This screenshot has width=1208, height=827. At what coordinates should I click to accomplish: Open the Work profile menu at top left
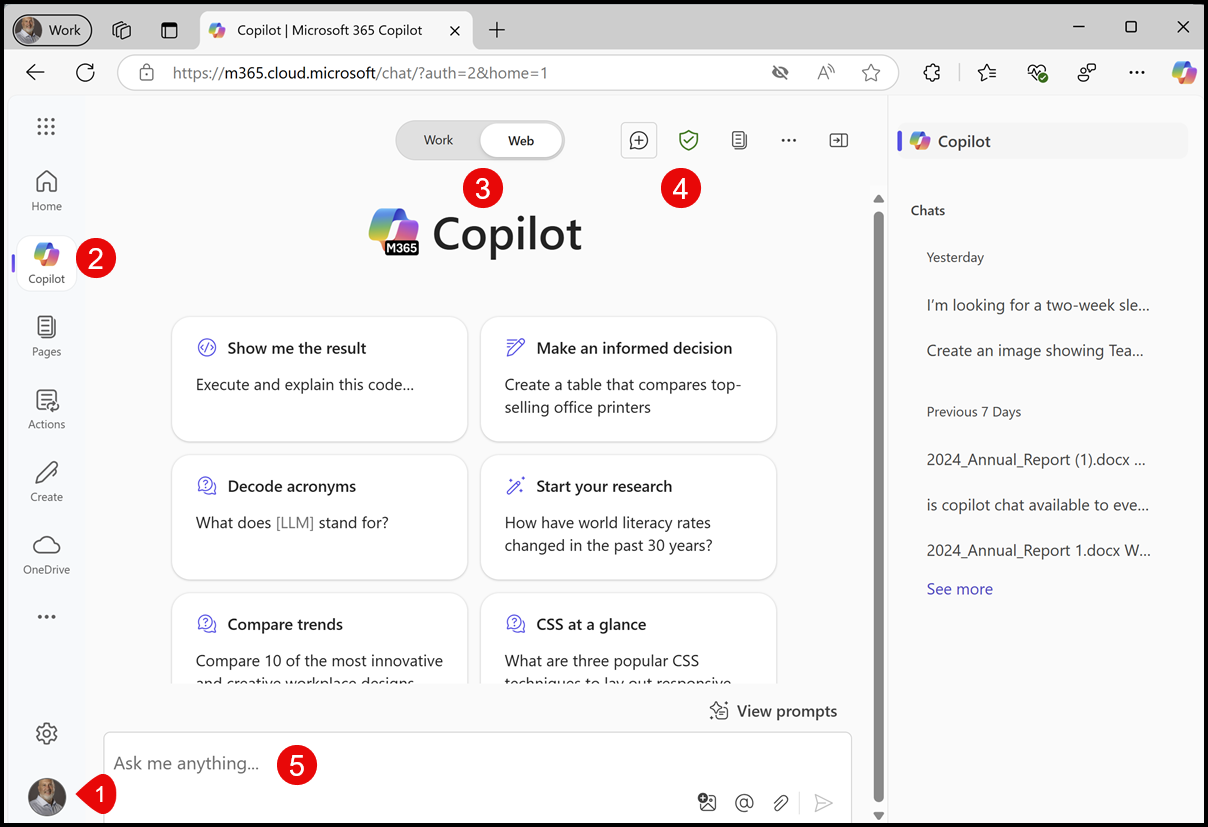(x=51, y=30)
